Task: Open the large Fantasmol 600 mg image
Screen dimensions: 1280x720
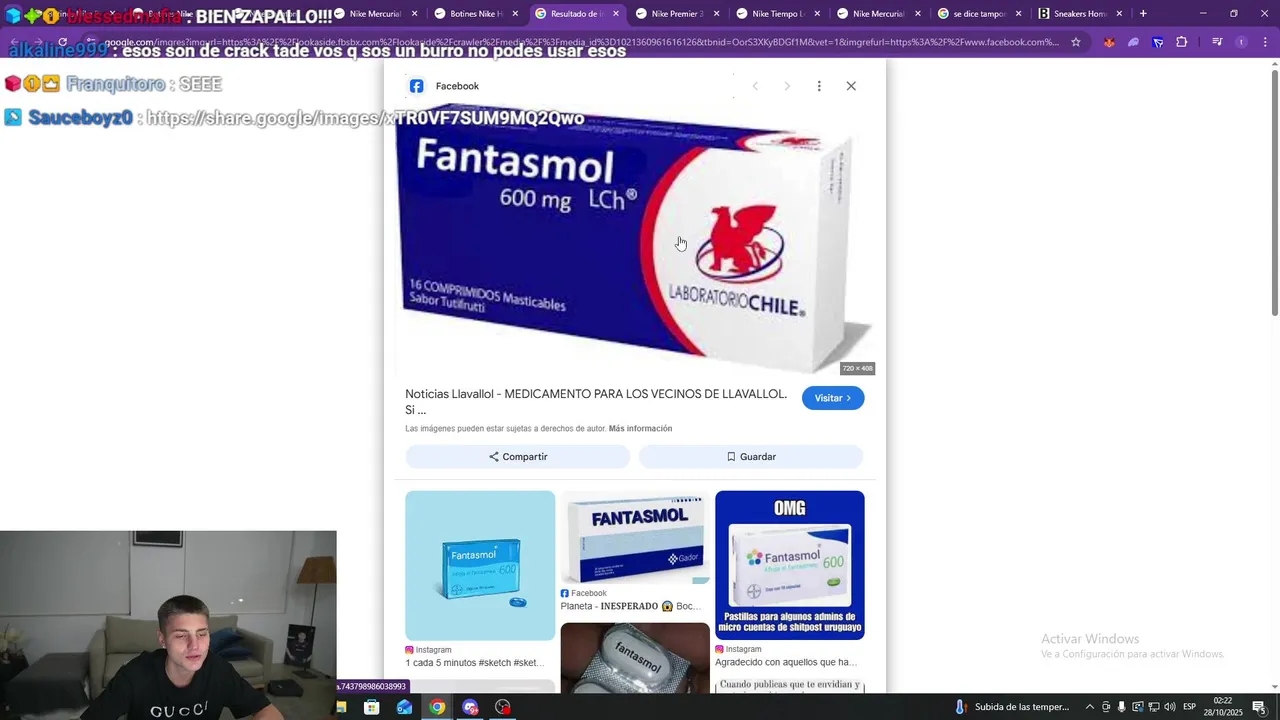Action: 635,241
